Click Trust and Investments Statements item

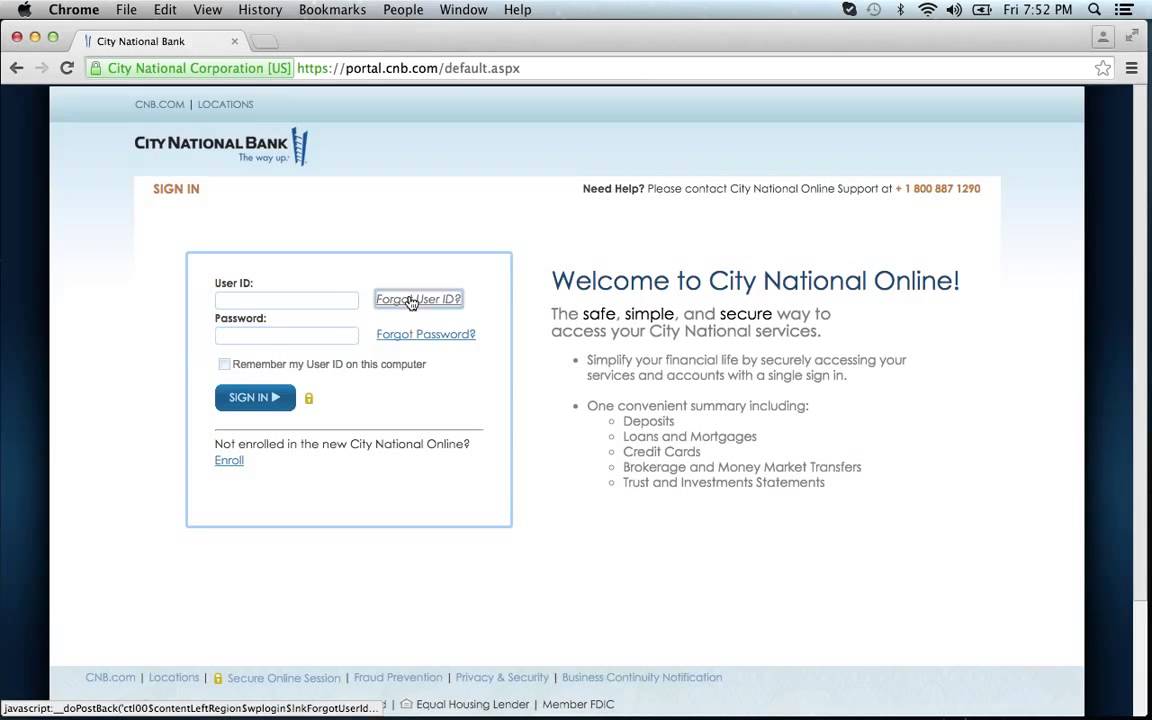(724, 483)
